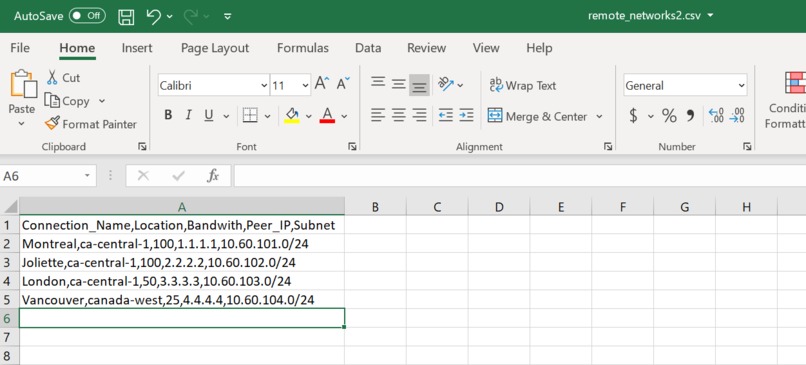The height and width of the screenshot is (365, 806).
Task: Click the Select All corner triangle
Action: pyautogui.click(x=10, y=206)
